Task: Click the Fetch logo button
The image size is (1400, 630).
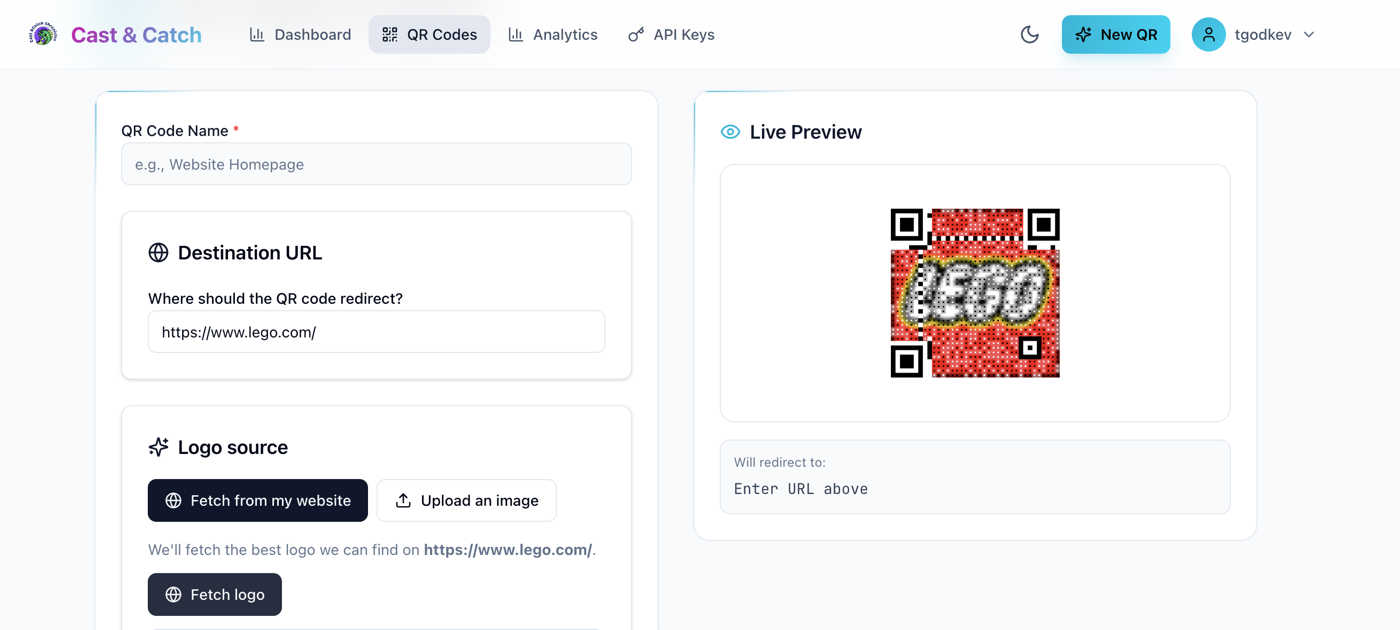Action: click(215, 594)
